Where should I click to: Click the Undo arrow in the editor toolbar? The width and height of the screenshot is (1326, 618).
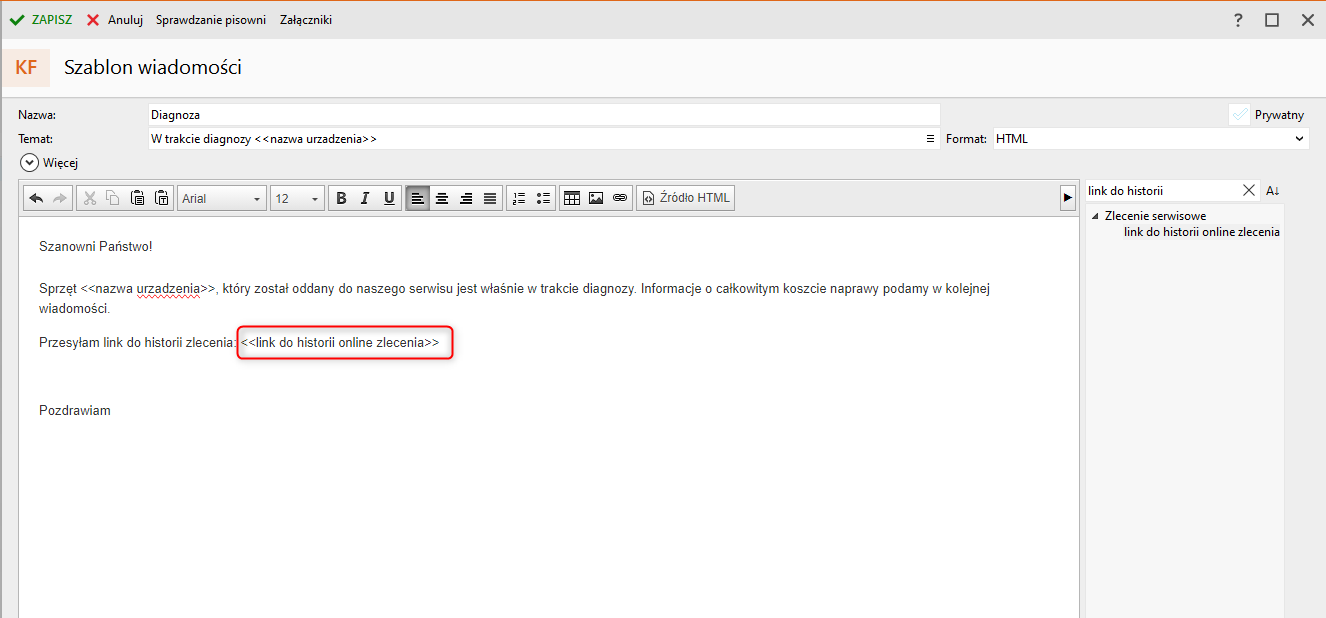[x=37, y=198]
